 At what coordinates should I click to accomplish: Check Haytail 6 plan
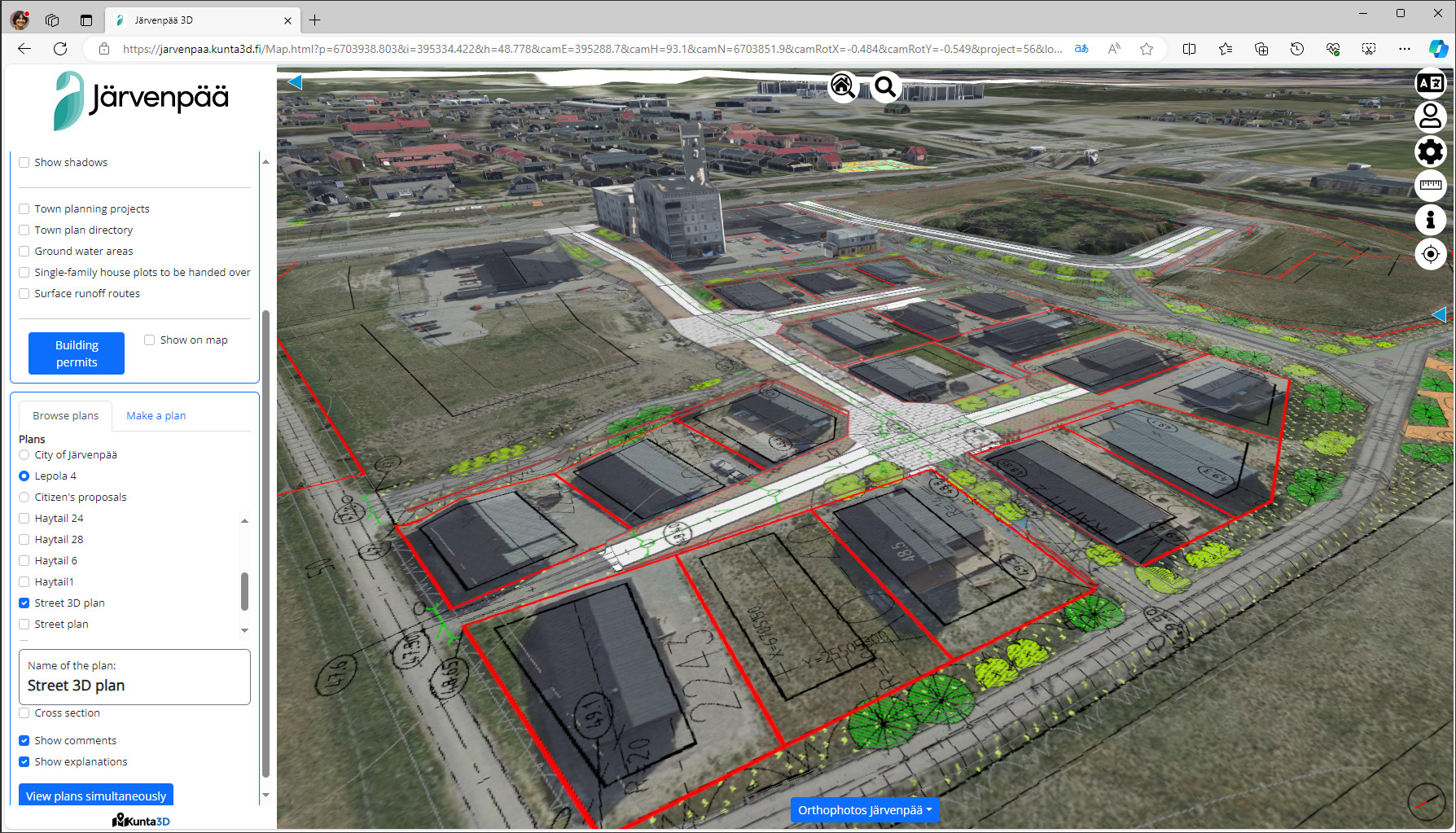(24, 561)
